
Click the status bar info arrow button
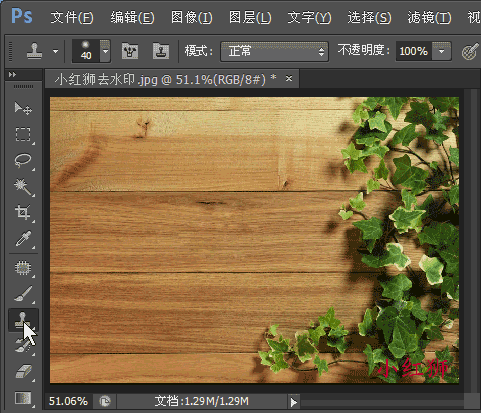(293, 402)
